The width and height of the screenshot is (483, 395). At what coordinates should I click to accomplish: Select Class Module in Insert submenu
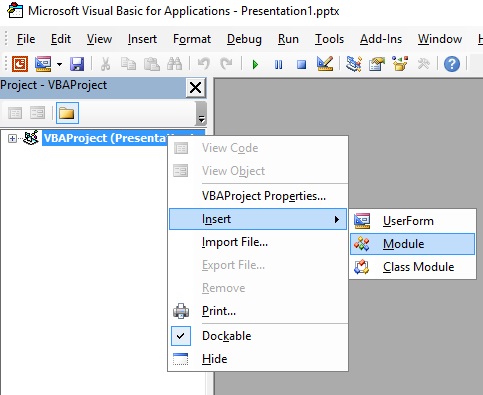point(412,267)
